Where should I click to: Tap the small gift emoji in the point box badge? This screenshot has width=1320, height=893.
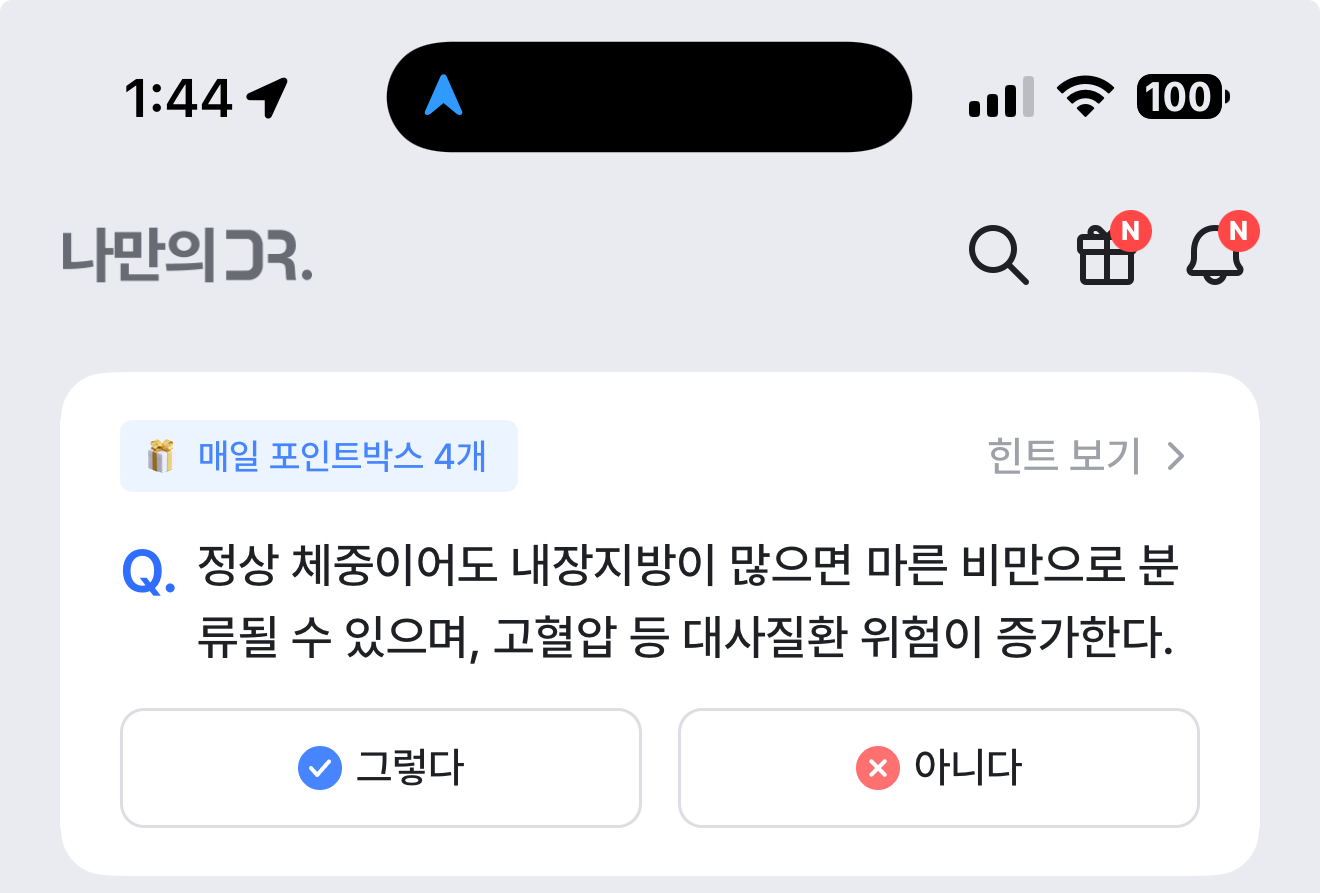pos(160,457)
